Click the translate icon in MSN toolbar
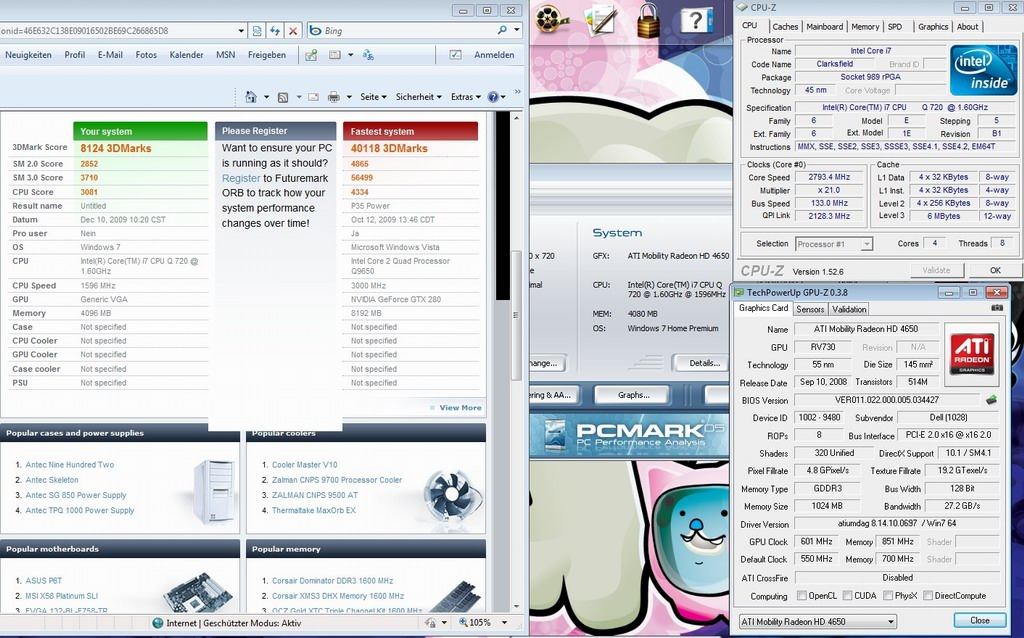This screenshot has width=1024, height=638. point(368,55)
